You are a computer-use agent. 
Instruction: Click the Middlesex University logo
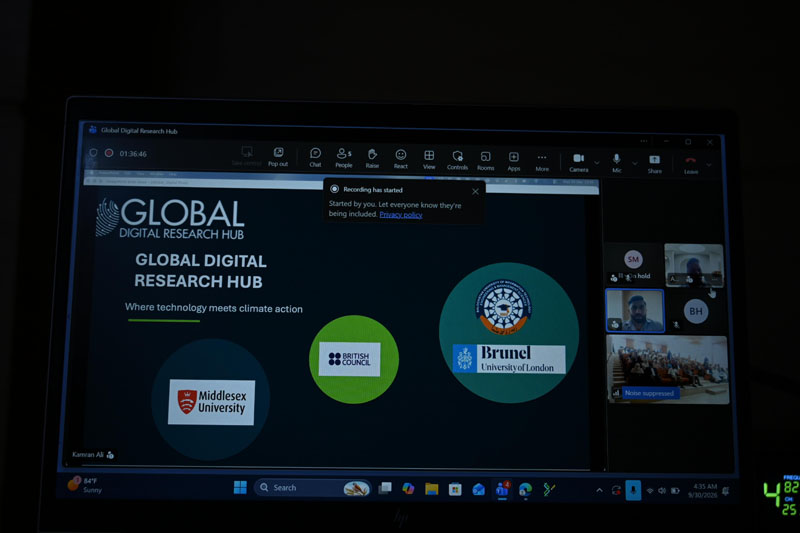211,402
